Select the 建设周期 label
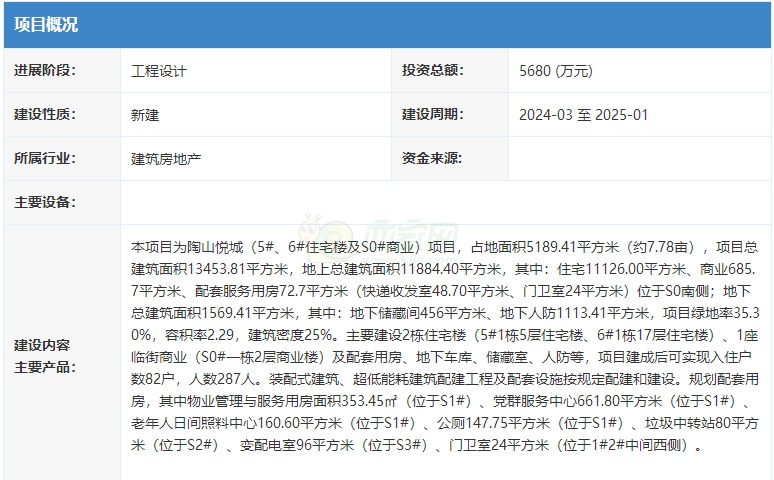The width and height of the screenshot is (774, 480). point(432,115)
